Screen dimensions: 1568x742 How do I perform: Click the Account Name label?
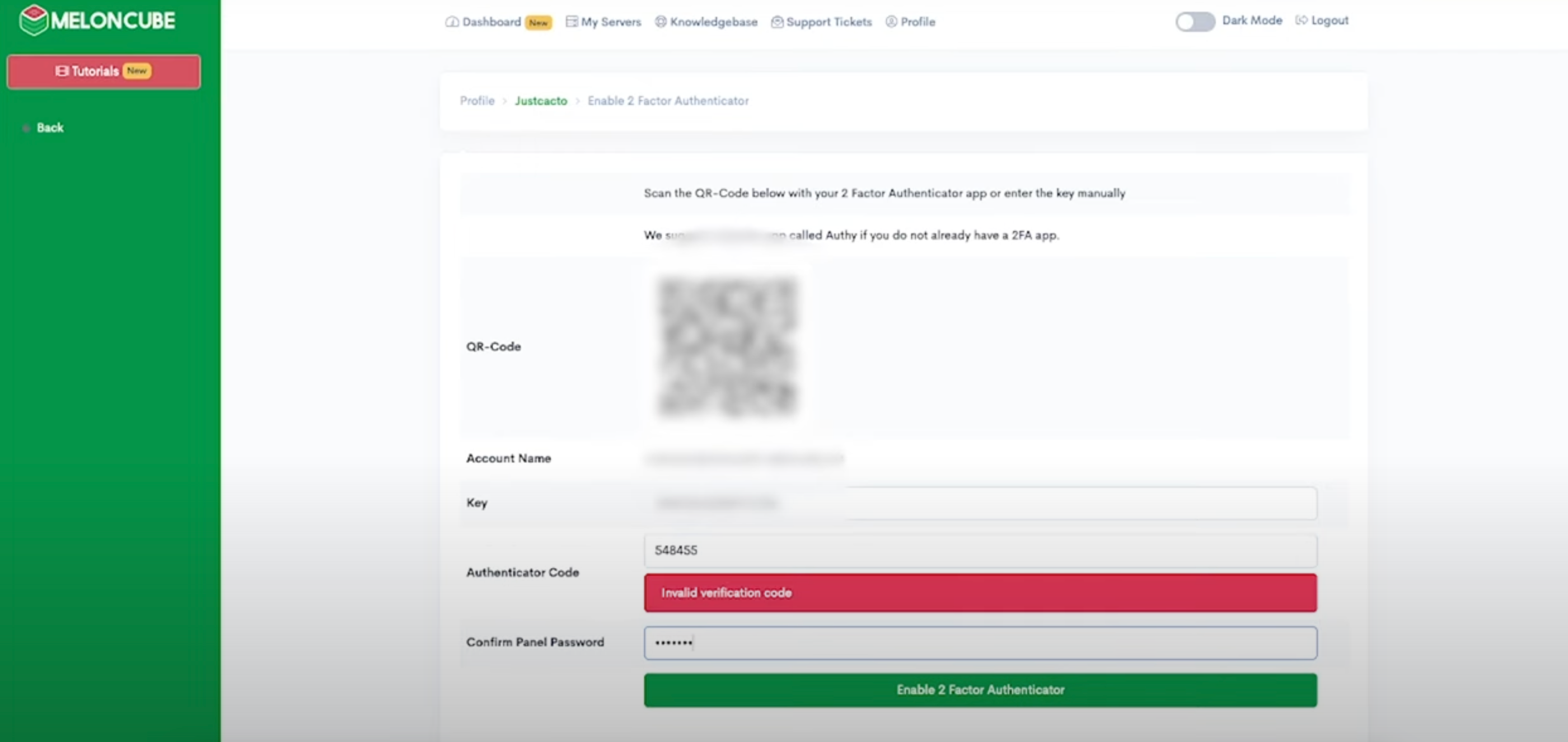[x=508, y=458]
